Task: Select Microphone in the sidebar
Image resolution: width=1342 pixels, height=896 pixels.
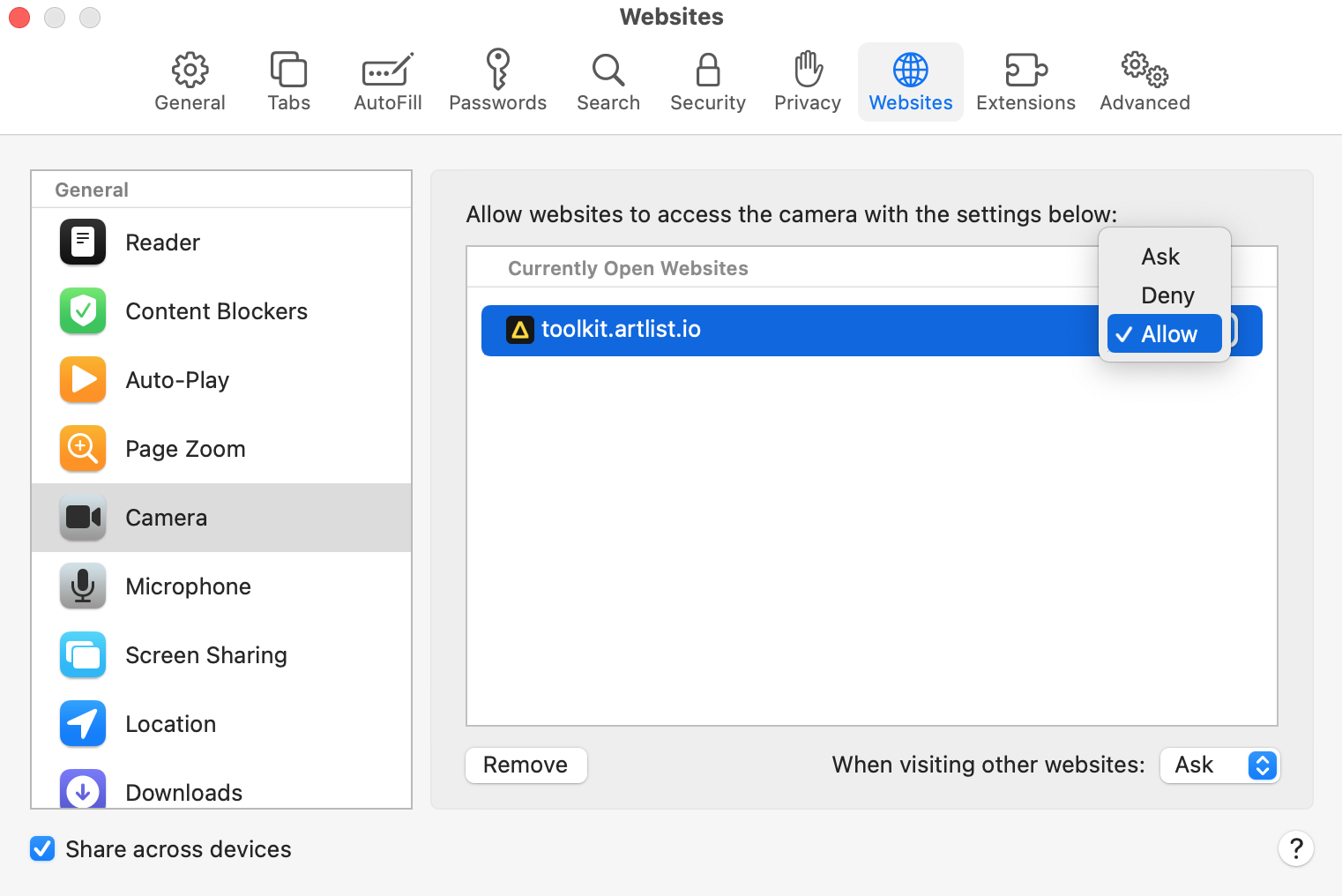Action: click(188, 586)
